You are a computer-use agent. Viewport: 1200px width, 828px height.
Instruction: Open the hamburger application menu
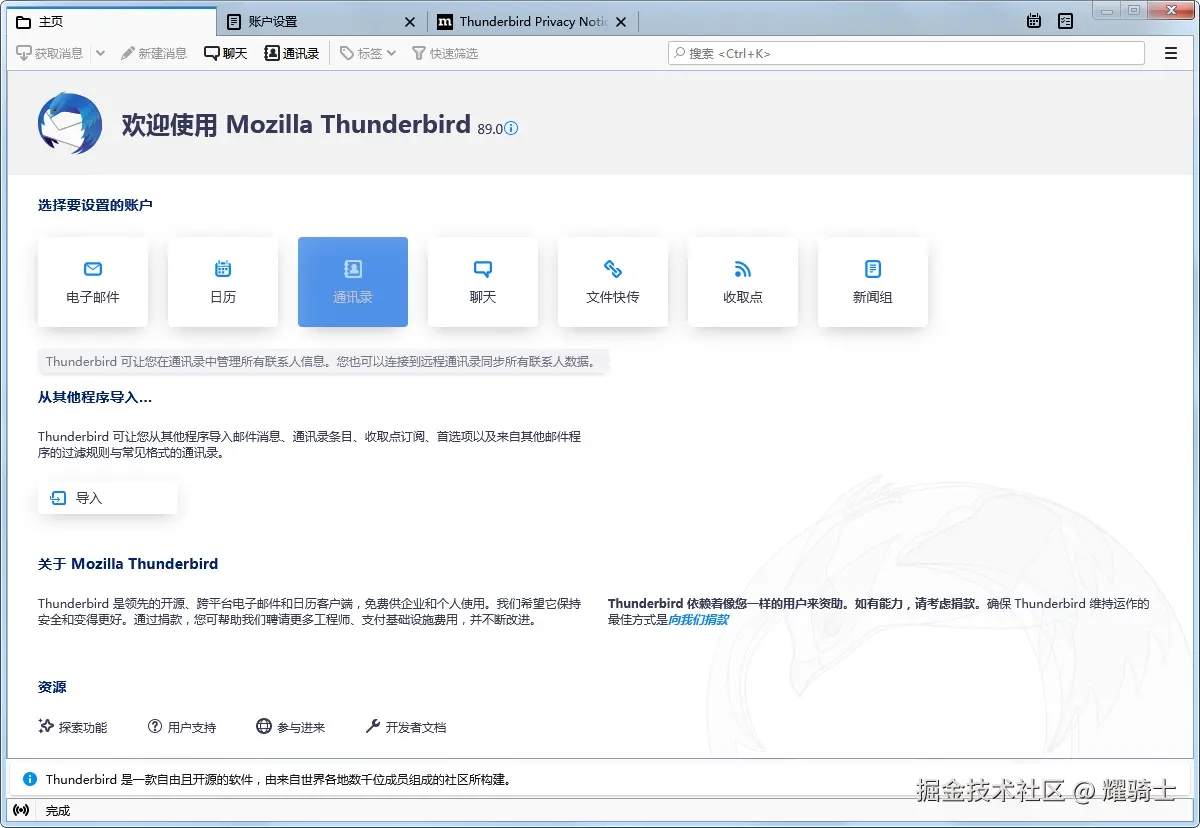click(1171, 53)
